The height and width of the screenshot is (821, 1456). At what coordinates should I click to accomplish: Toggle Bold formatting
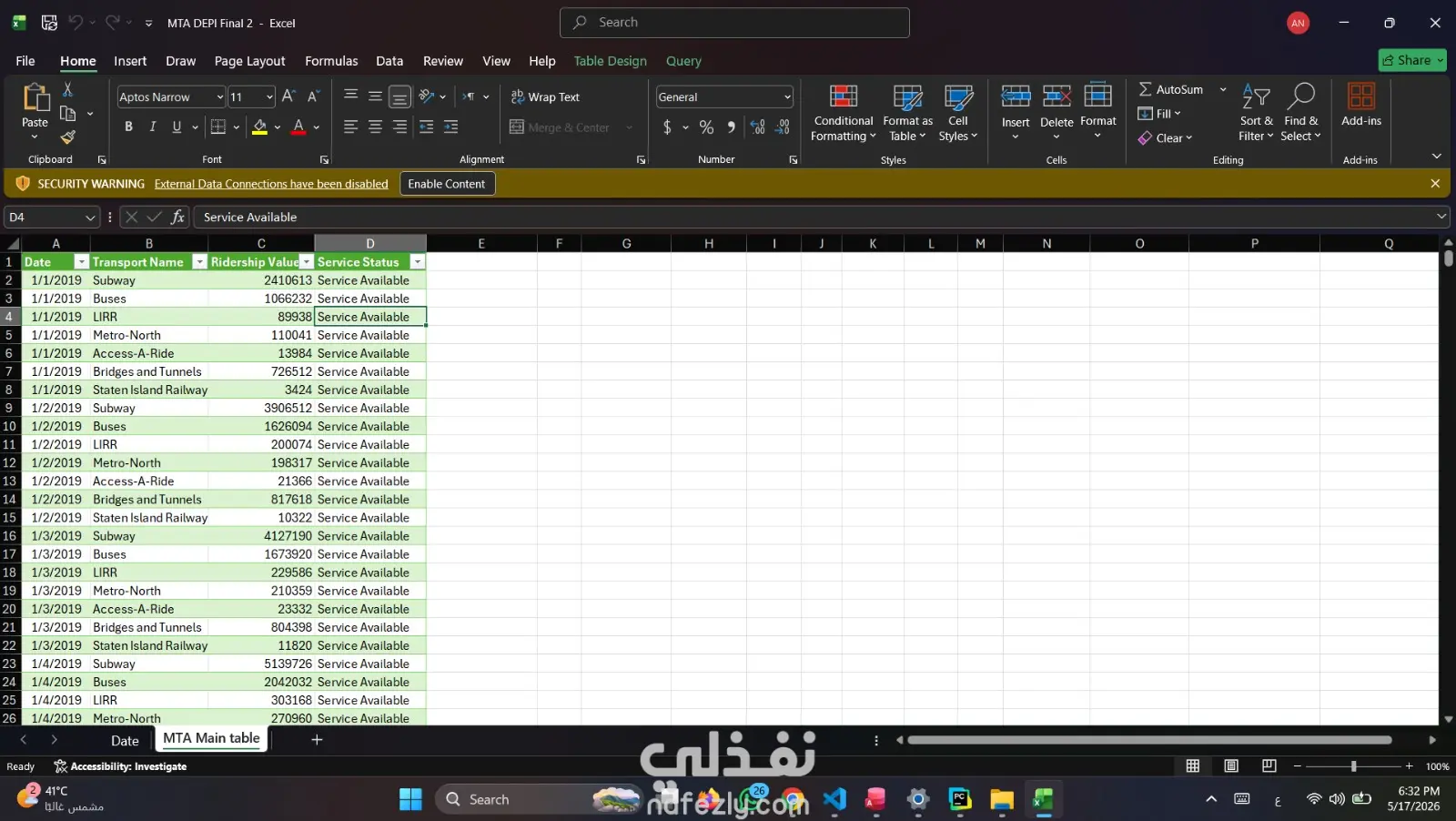tap(128, 127)
